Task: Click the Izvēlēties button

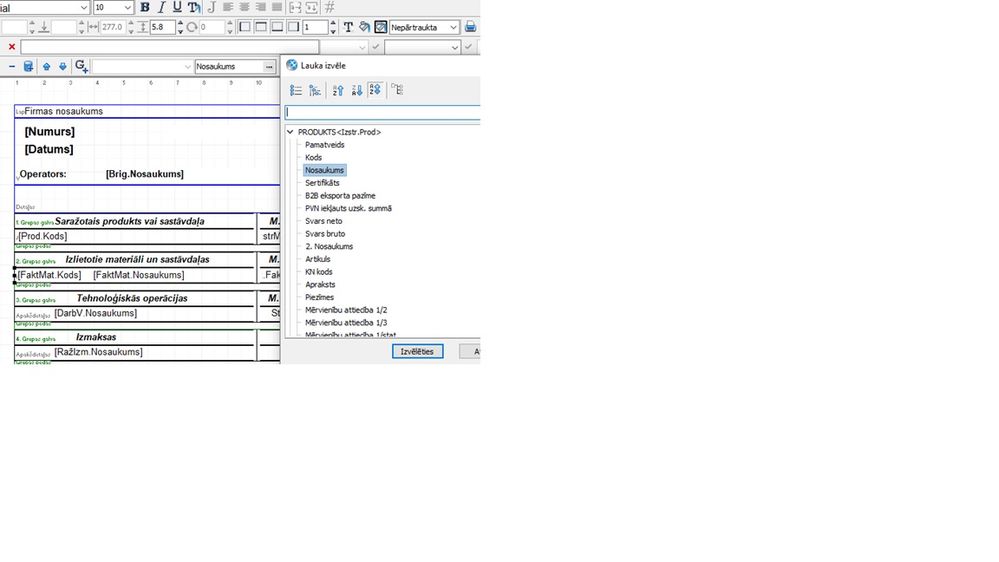Action: [x=417, y=351]
